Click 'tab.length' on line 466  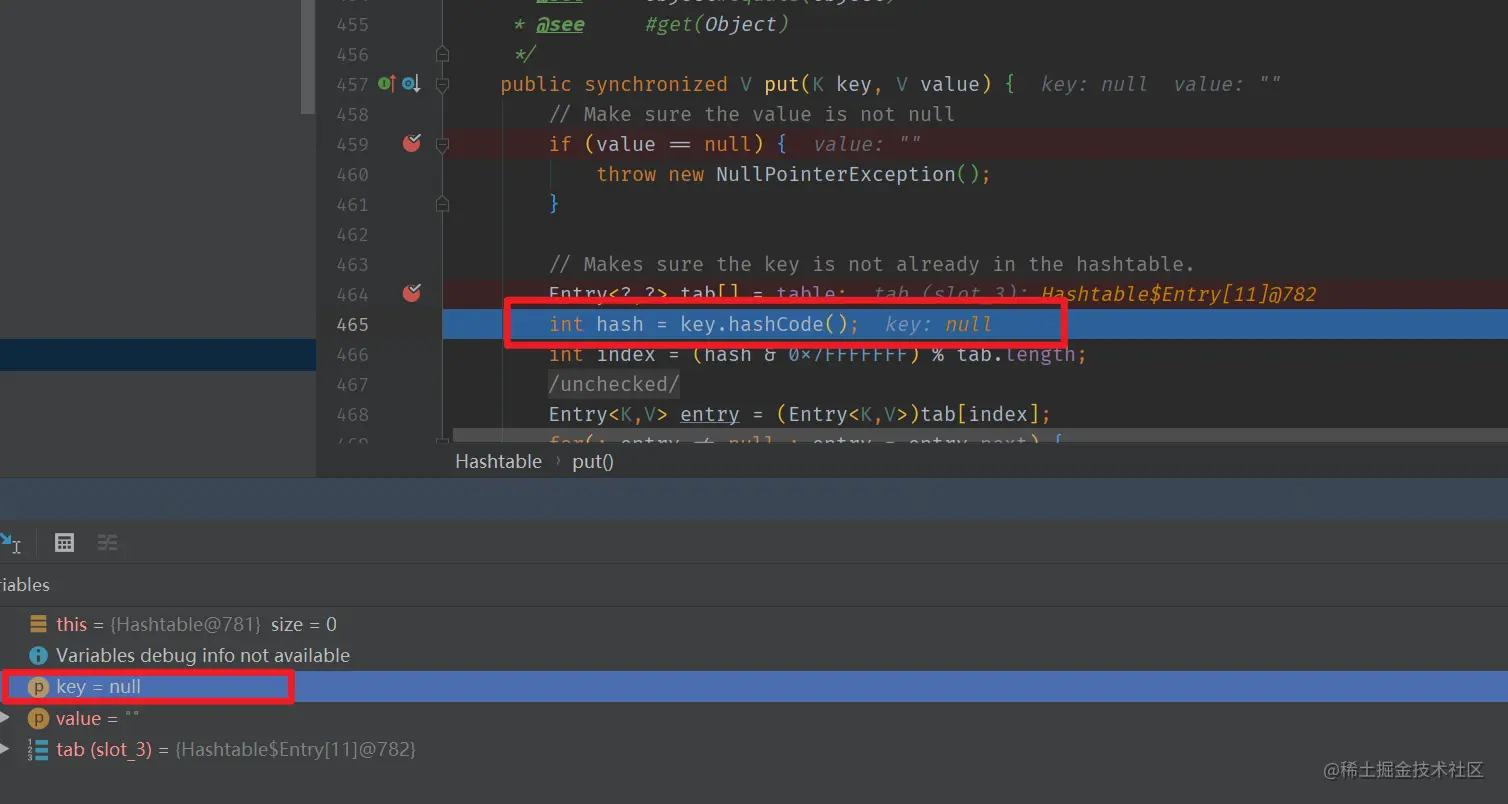click(1016, 354)
